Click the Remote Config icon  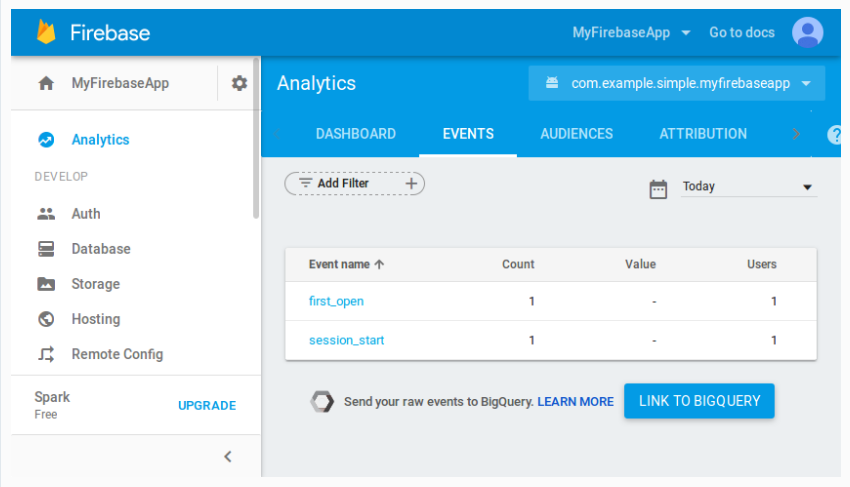click(46, 354)
